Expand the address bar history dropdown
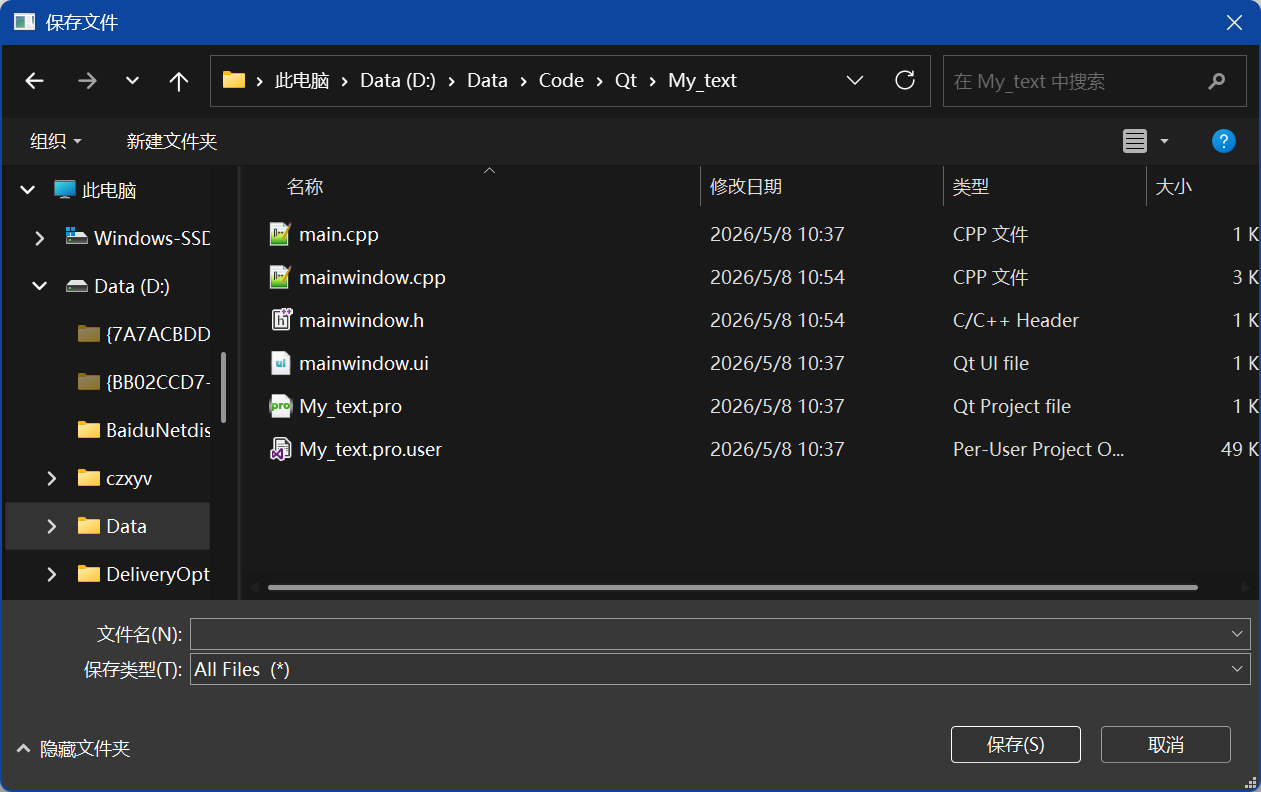 [855, 80]
